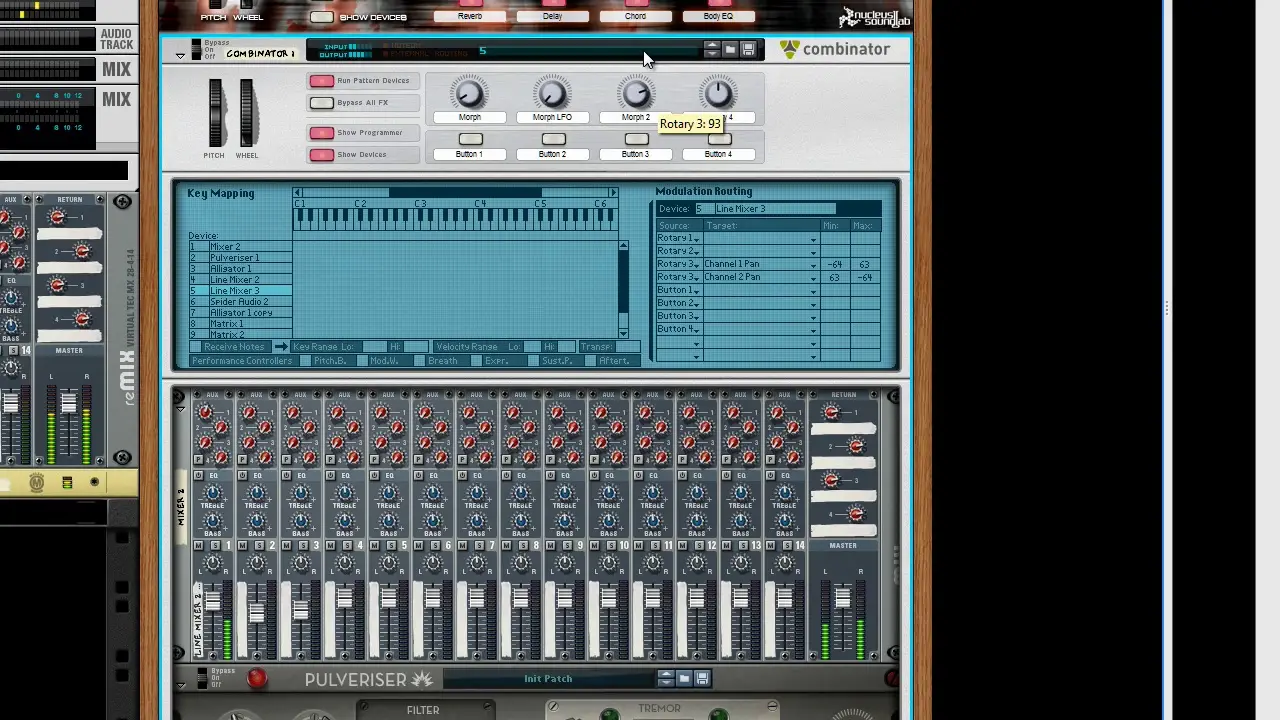
Task: Click the arrow next to Key Range
Action: pyautogui.click(x=281, y=347)
